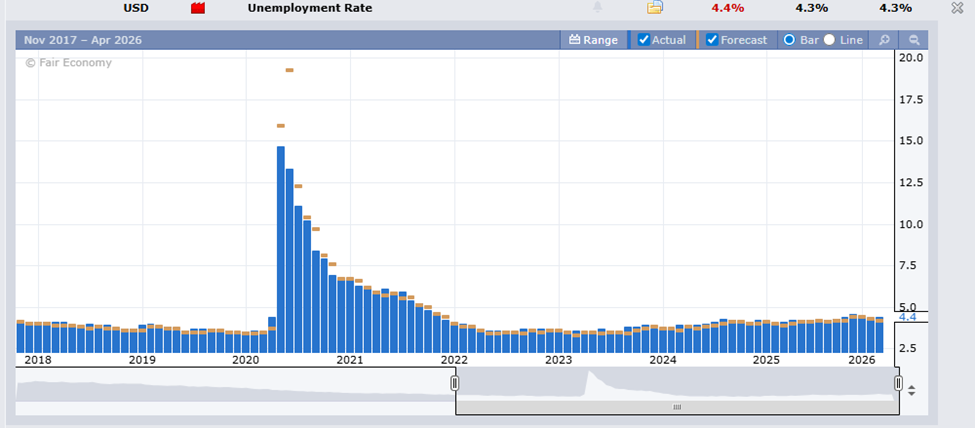Click the red high-impact folder icon
Screen dimensions: 975x428
click(x=198, y=8)
